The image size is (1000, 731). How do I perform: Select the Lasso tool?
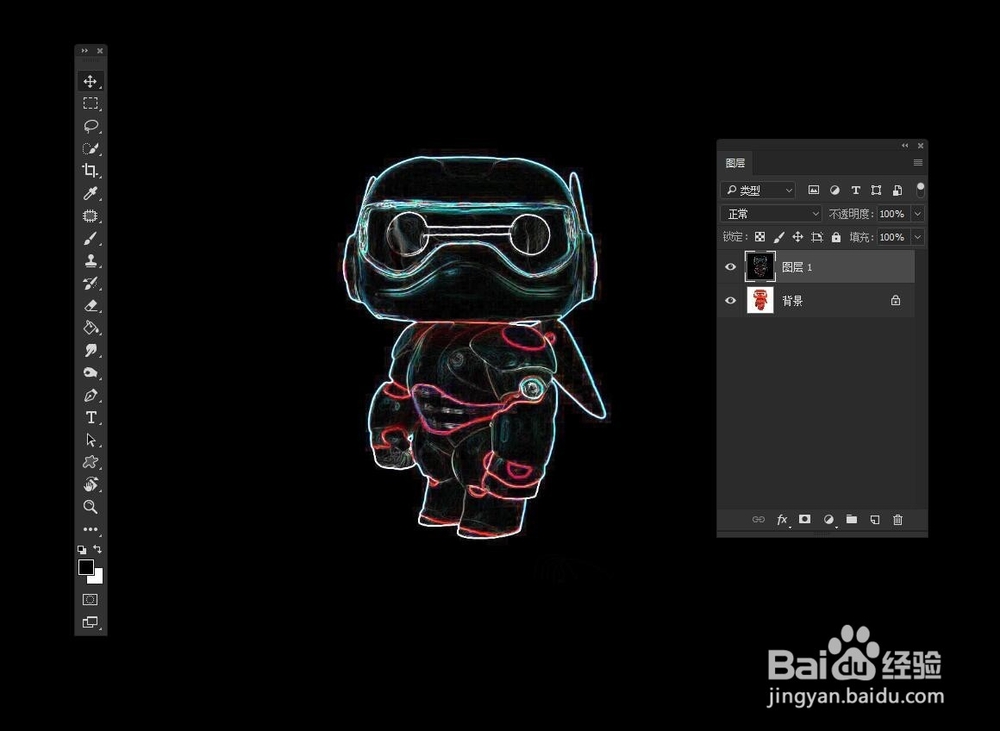pos(90,126)
